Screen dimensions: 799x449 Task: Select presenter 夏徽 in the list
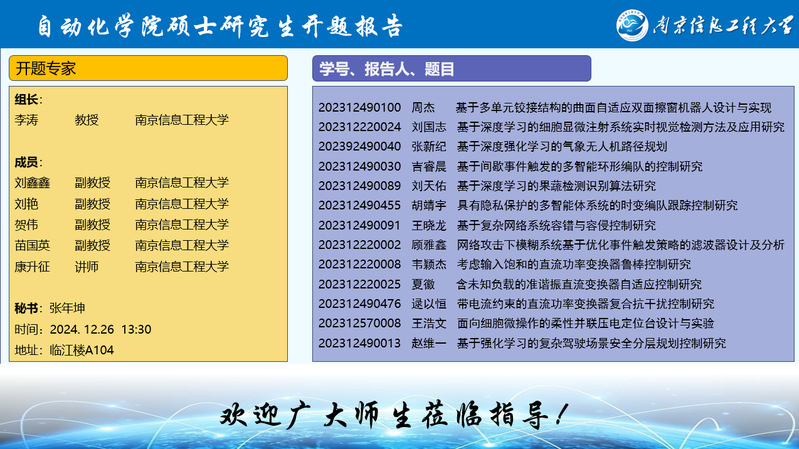422,284
